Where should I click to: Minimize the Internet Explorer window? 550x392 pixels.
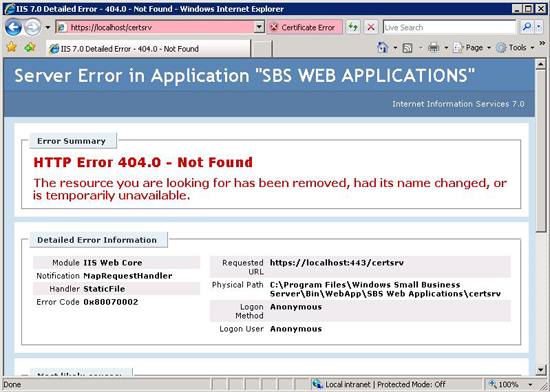517,9
